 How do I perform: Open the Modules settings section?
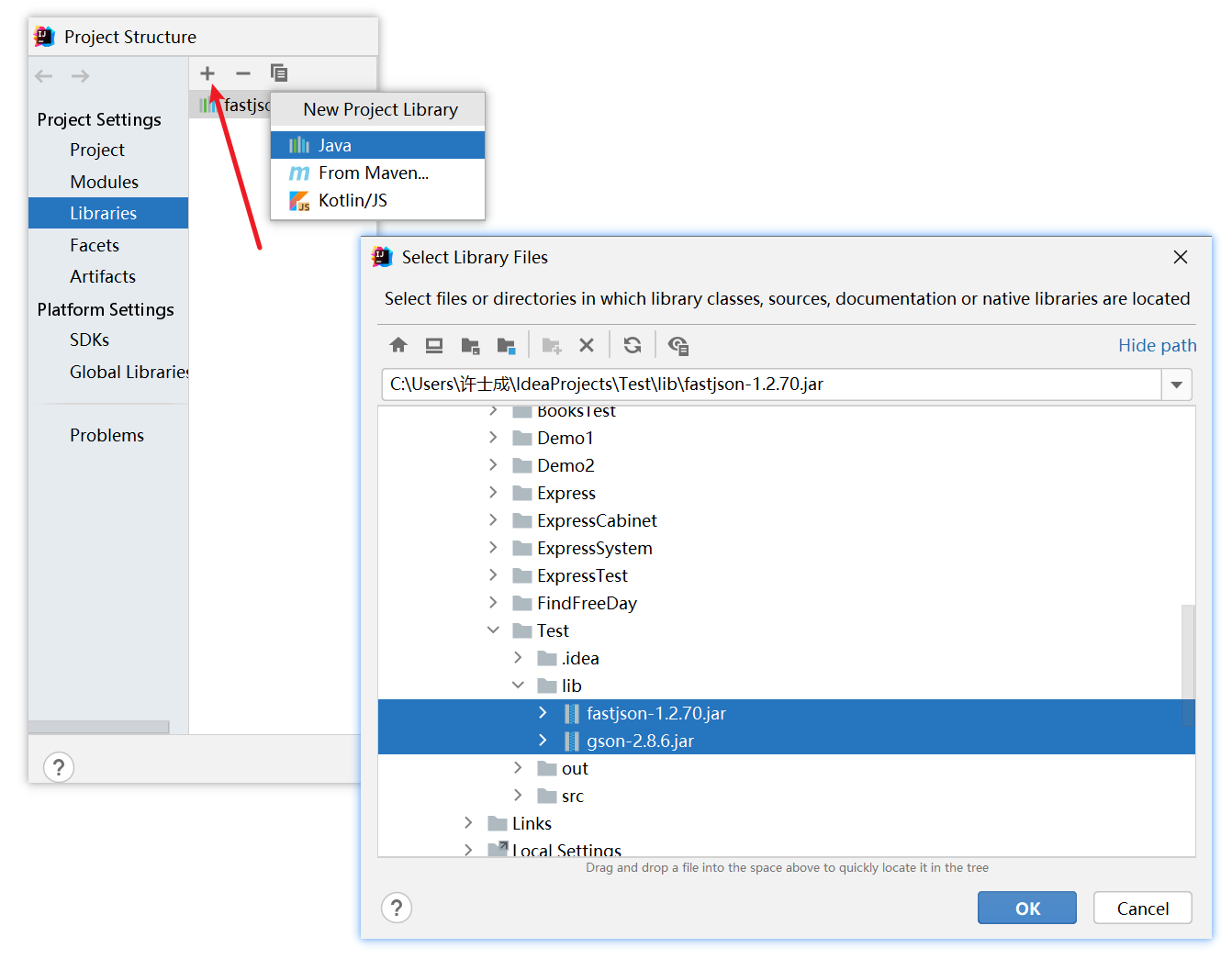tap(104, 182)
